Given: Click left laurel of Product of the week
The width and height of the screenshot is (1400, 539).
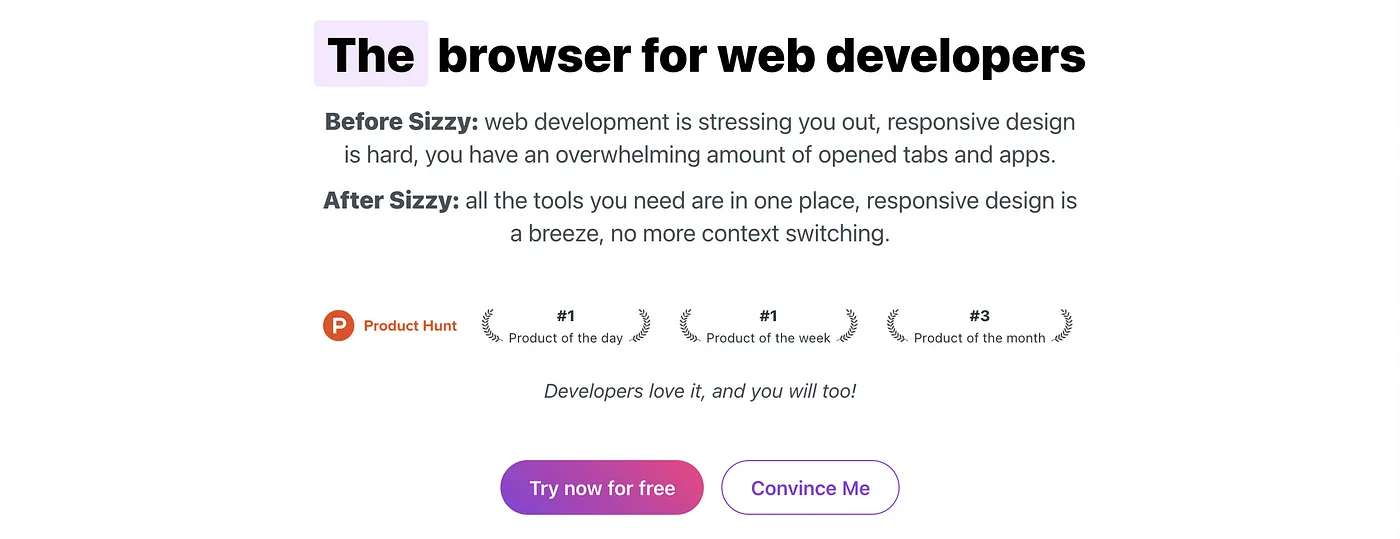Looking at the screenshot, I should 689,326.
